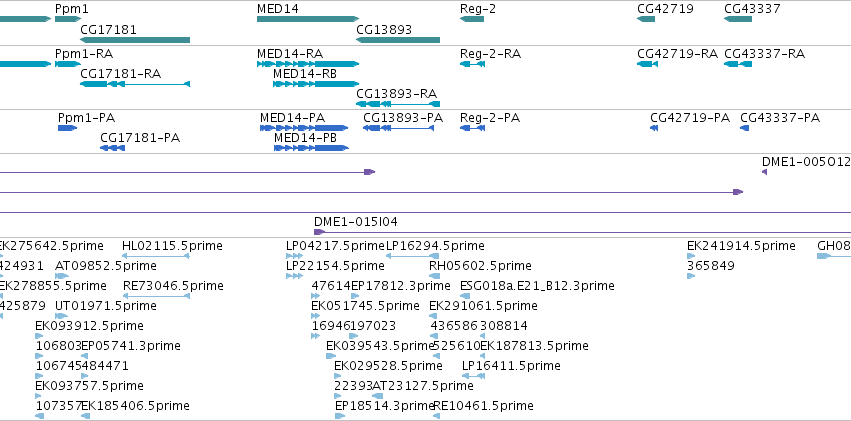Click the DME1-015I04 clone marker

(319, 232)
